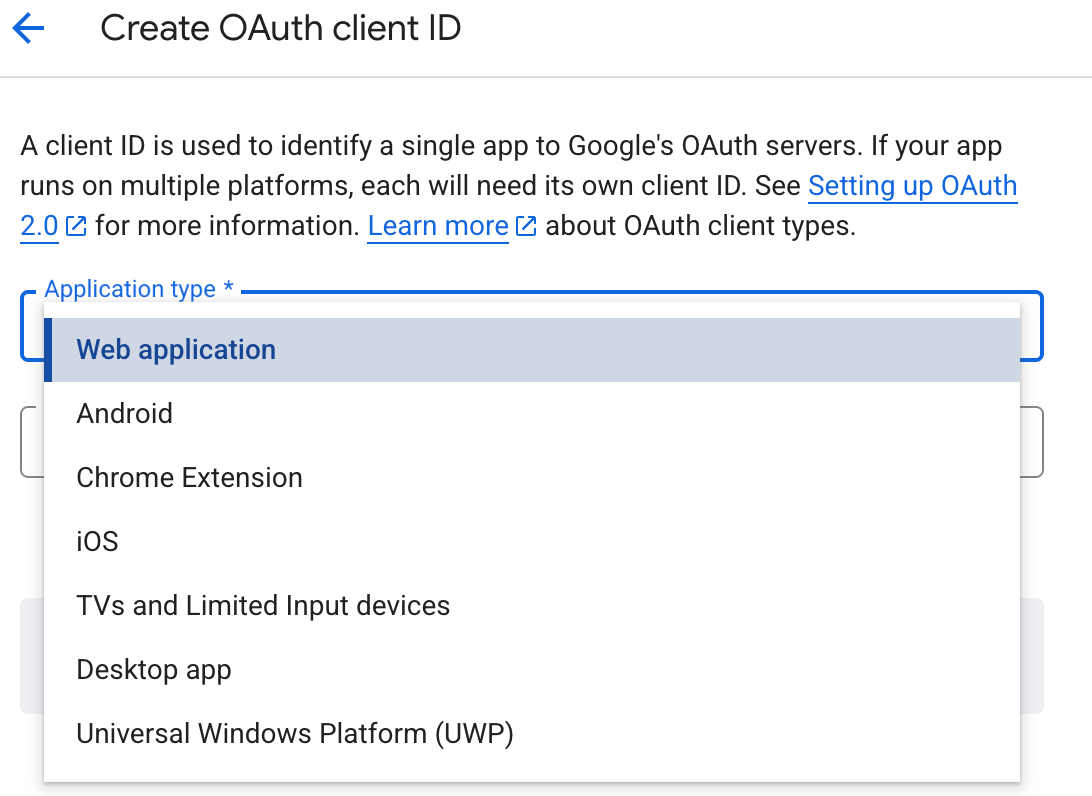Select Web application from the list
The image size is (1092, 796).
pyautogui.click(x=532, y=350)
